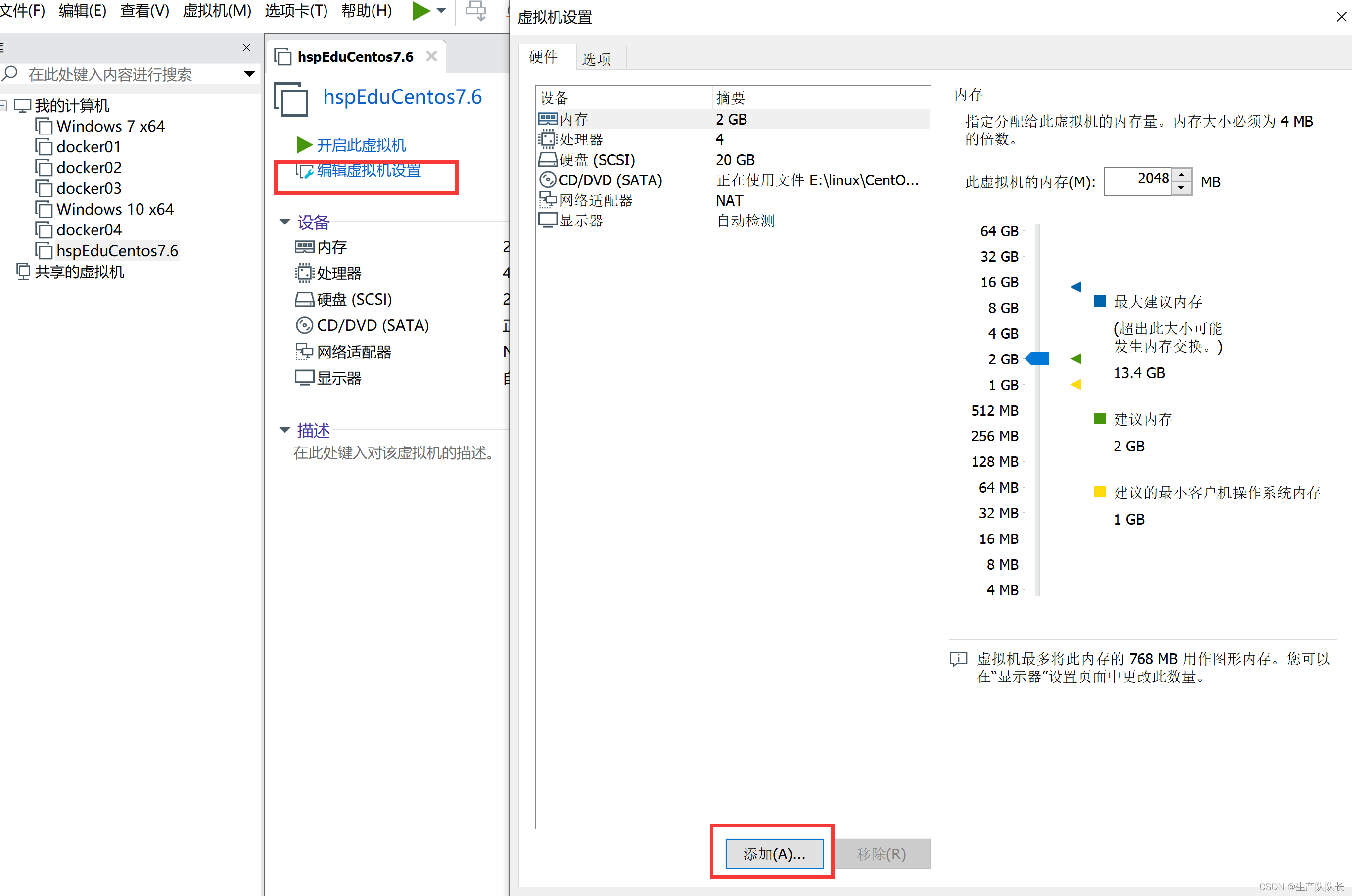Open the library search dropdown arrow
1352x896 pixels.
[249, 74]
